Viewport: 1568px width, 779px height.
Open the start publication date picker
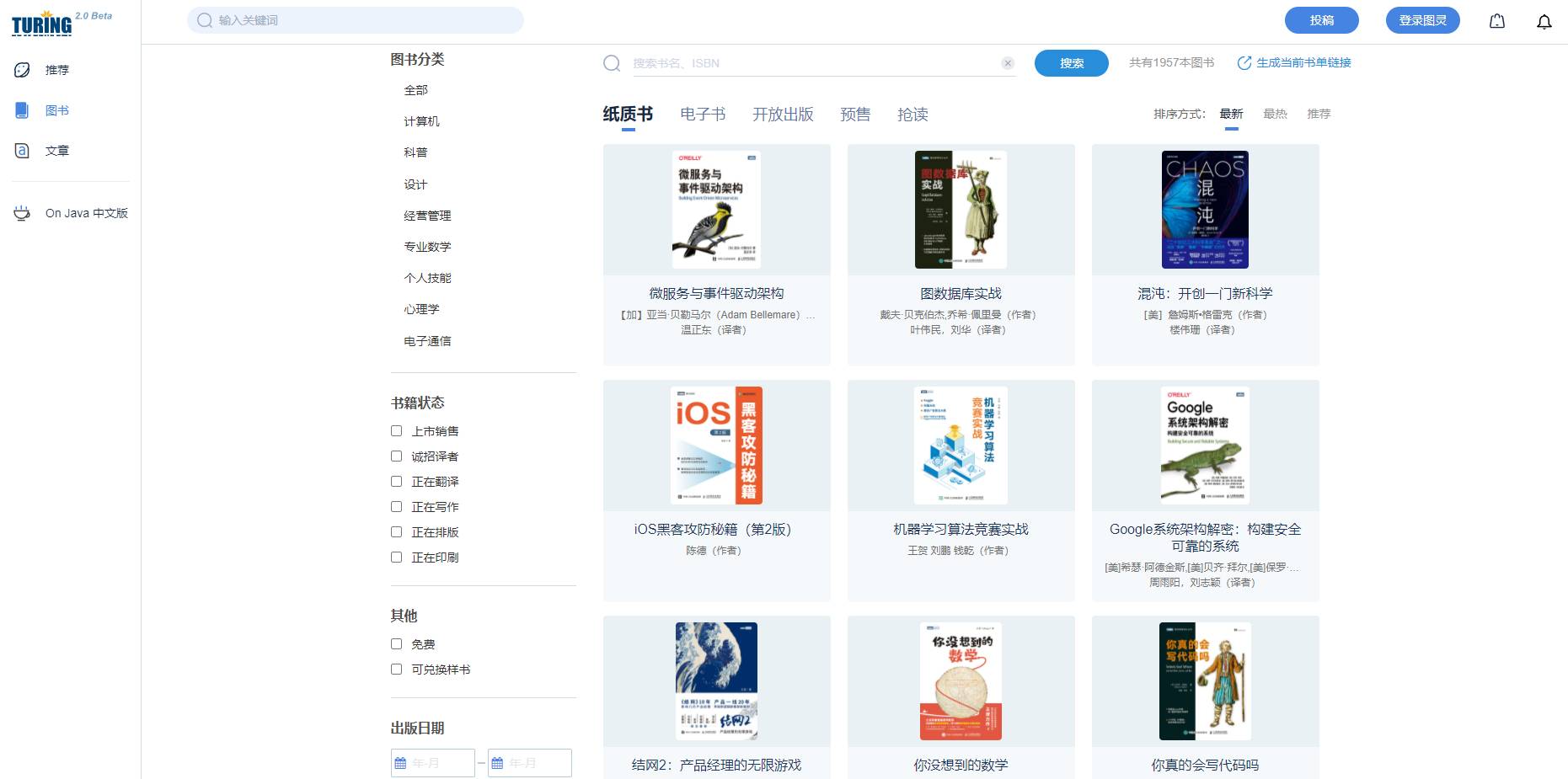coord(433,763)
